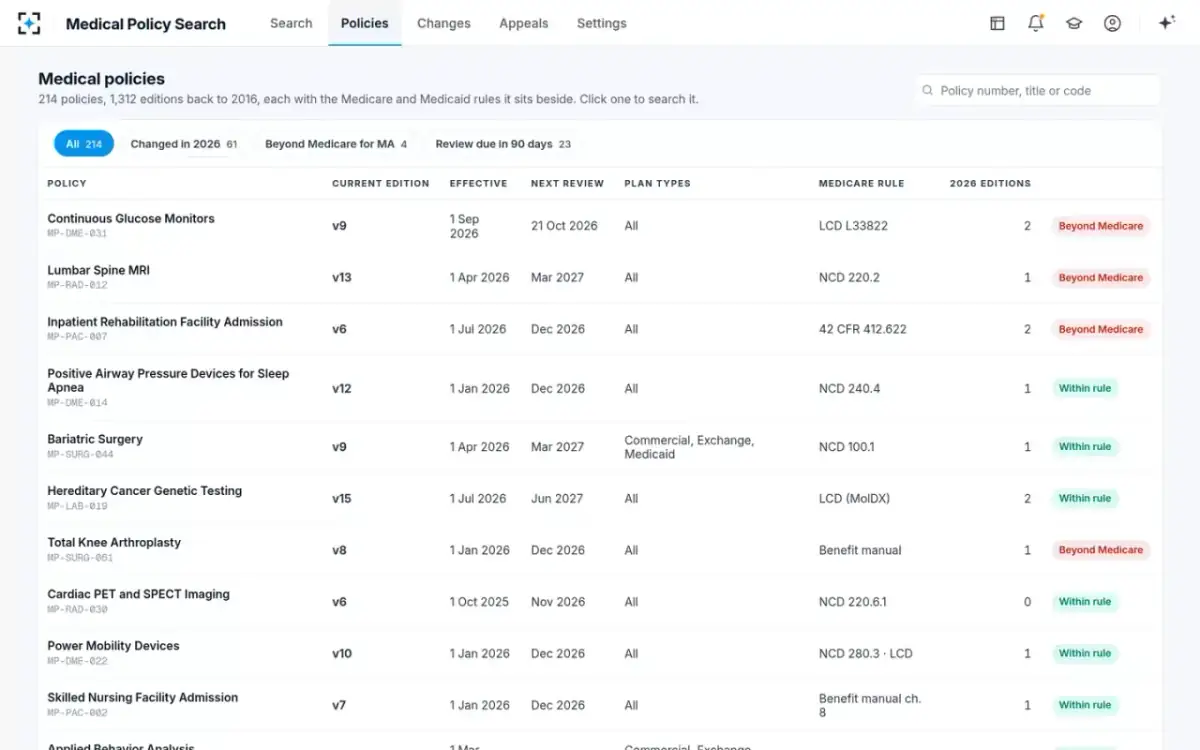Click Benefit manual ch. 8 rule
Image resolution: width=1200 pixels, height=750 pixels.
869,705
